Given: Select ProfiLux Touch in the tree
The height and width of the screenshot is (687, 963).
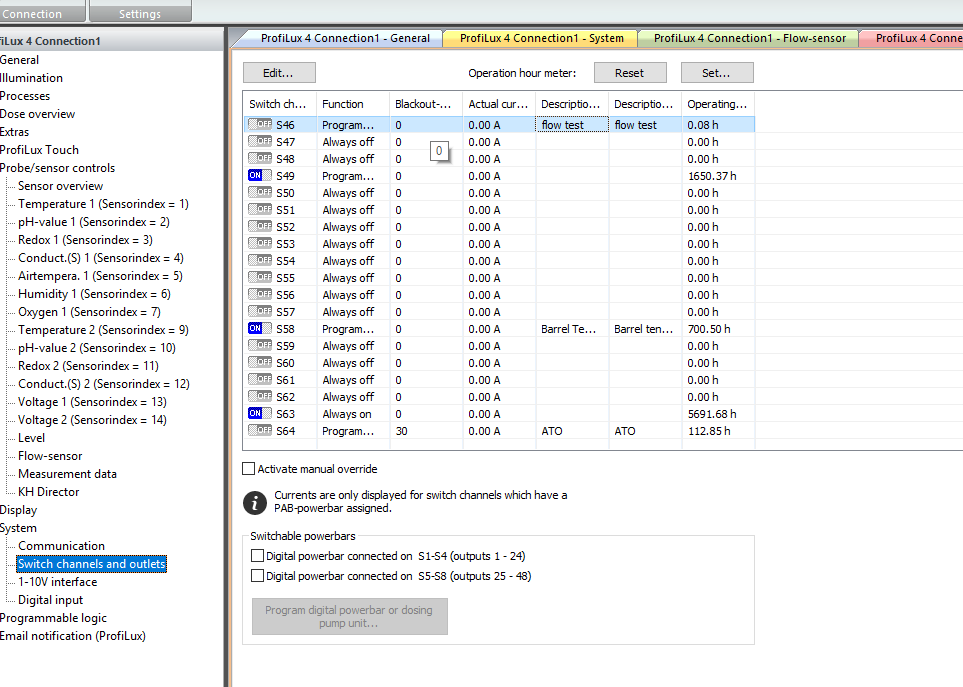Looking at the screenshot, I should point(39,150).
